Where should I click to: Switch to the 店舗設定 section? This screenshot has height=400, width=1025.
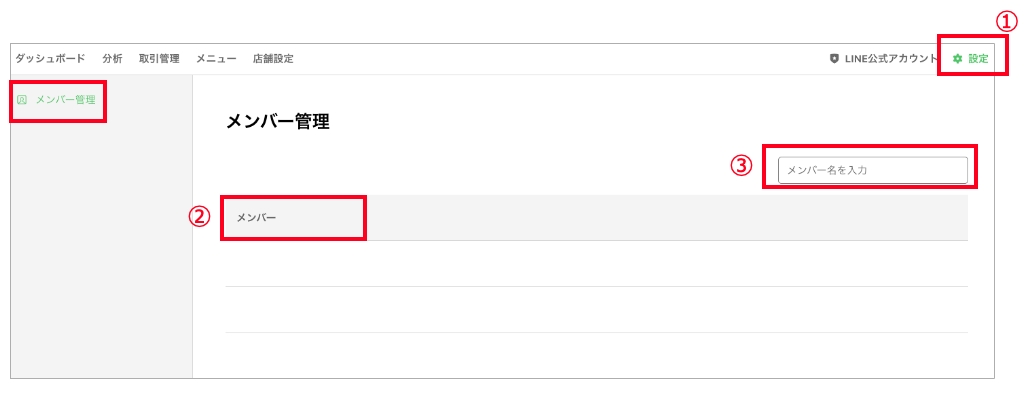(273, 59)
